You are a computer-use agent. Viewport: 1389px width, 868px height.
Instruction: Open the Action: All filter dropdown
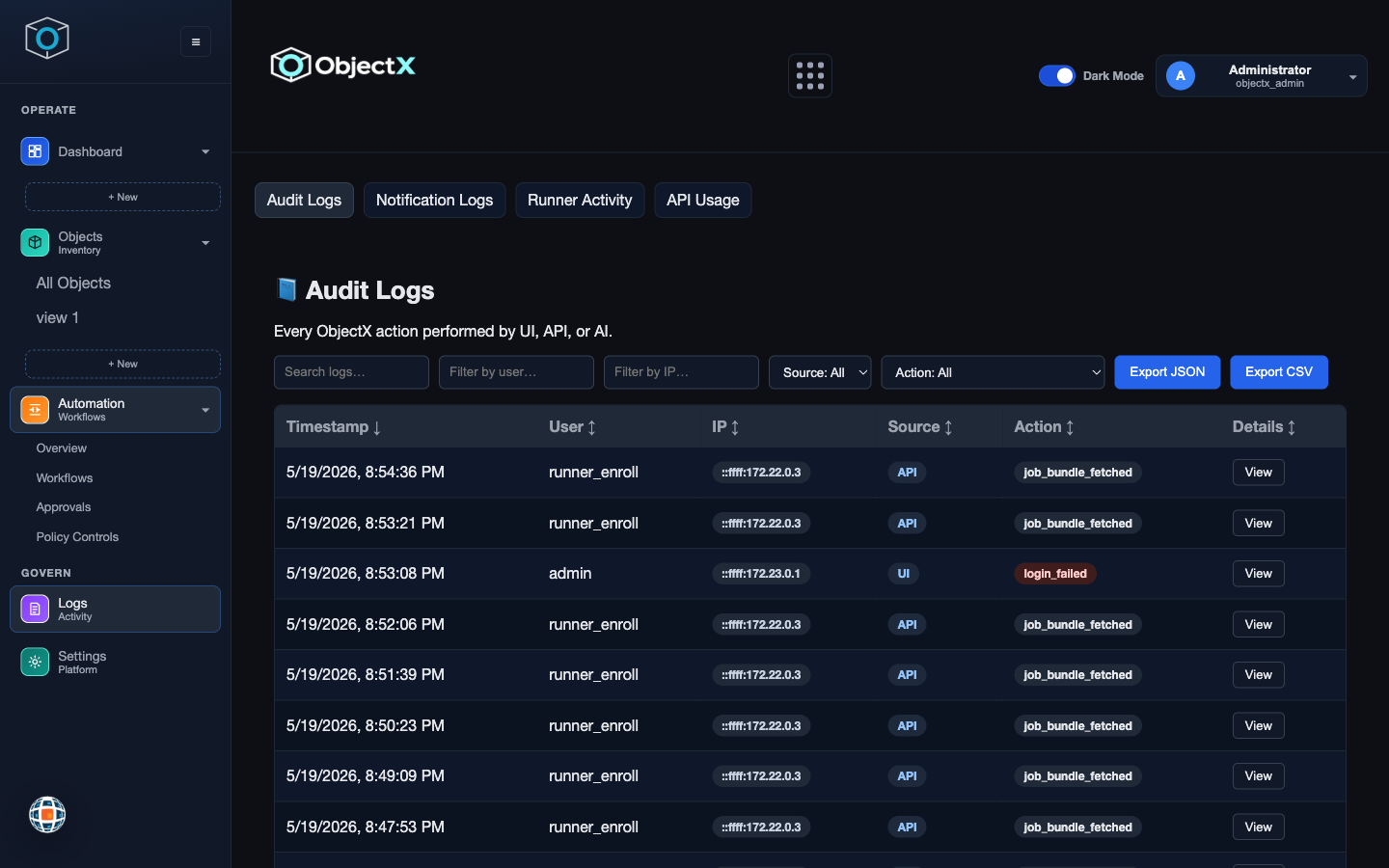(x=993, y=372)
